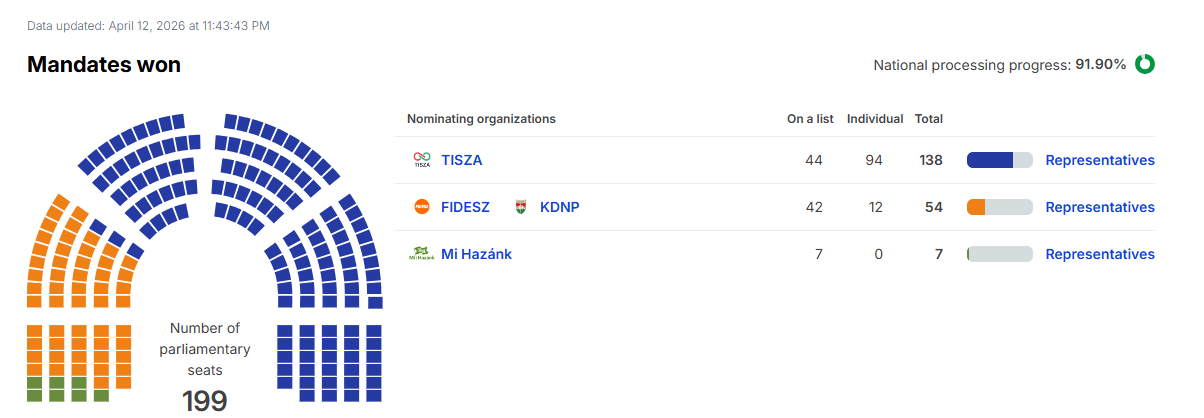
Task: Click the green processing progress ring icon
Action: 1145,64
